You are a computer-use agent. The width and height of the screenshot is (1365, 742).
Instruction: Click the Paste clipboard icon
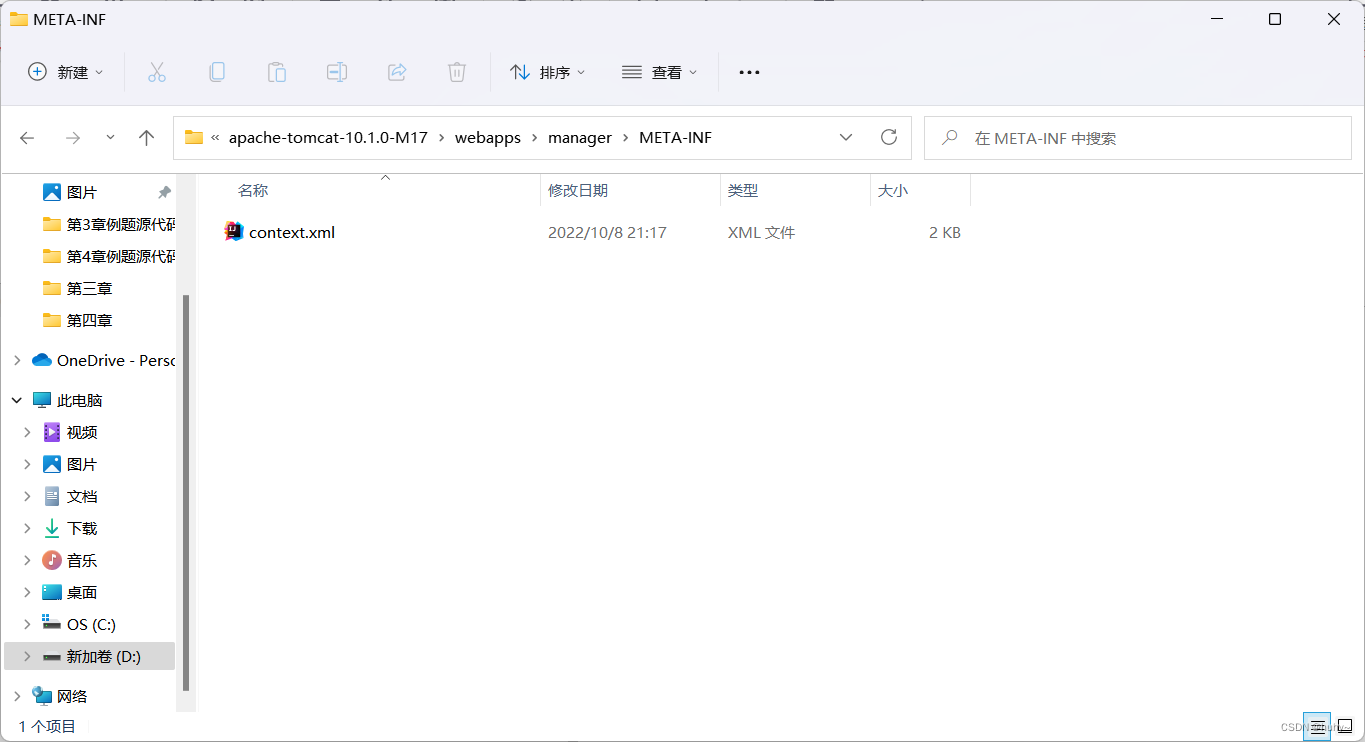pos(277,72)
